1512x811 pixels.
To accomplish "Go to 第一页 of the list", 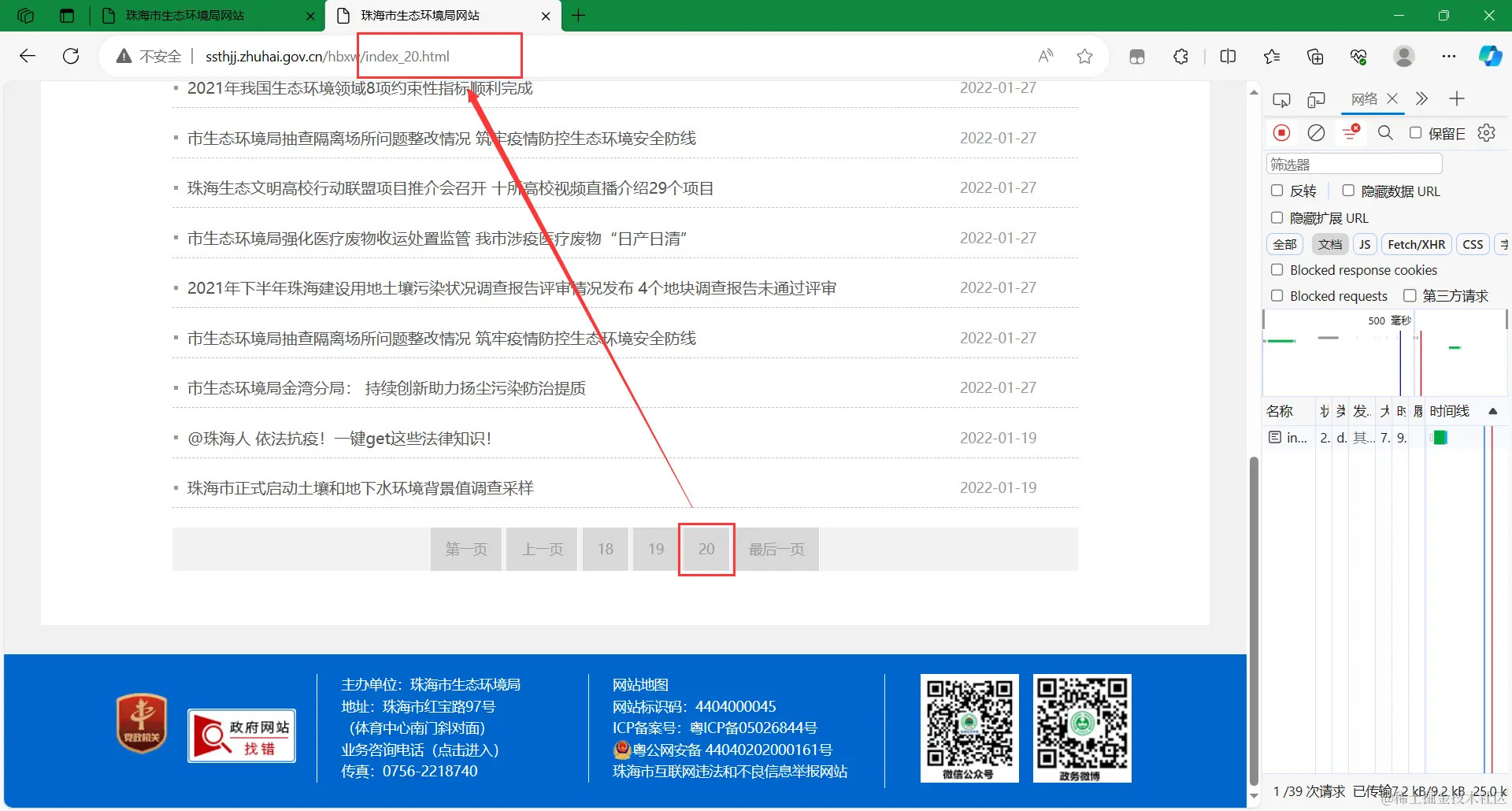I will coord(466,549).
